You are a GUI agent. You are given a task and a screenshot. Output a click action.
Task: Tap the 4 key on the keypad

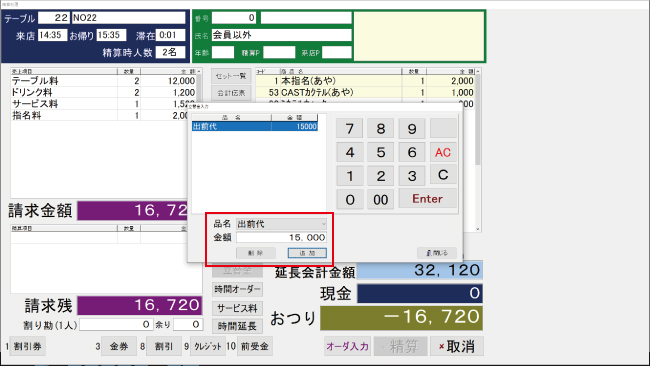(349, 152)
